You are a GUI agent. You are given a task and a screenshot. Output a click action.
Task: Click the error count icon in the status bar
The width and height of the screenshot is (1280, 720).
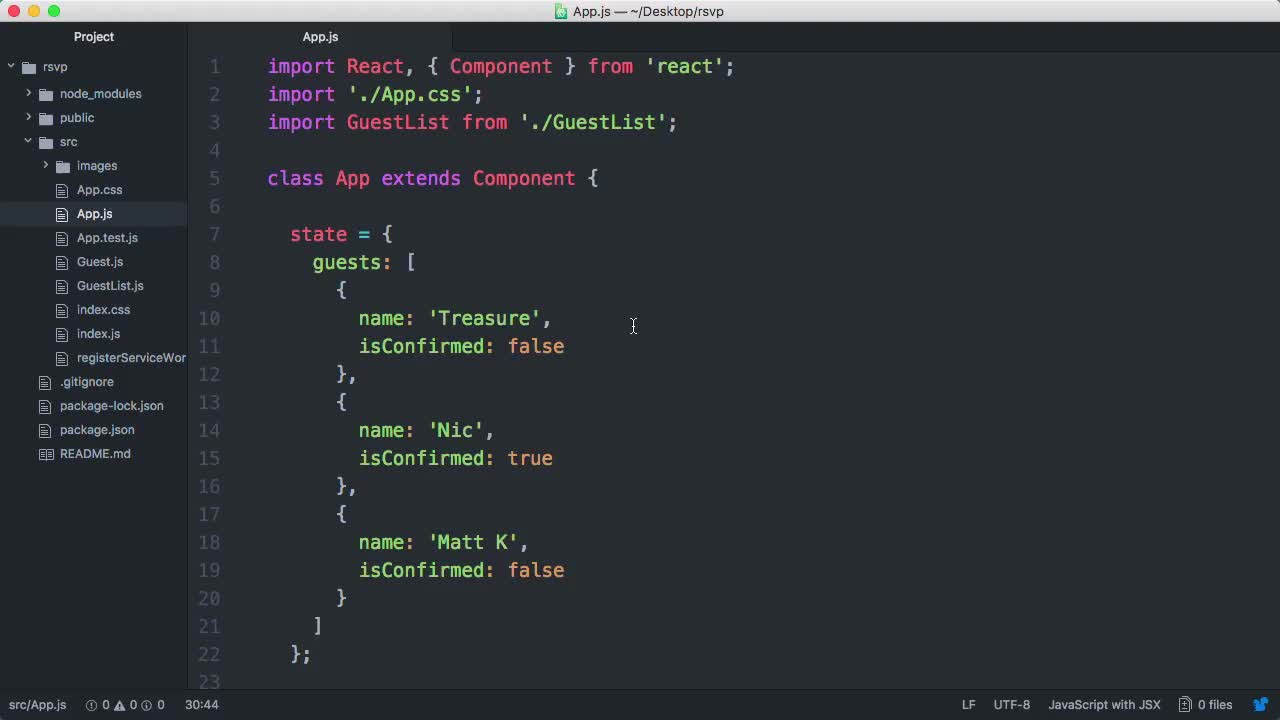pyautogui.click(x=90, y=705)
